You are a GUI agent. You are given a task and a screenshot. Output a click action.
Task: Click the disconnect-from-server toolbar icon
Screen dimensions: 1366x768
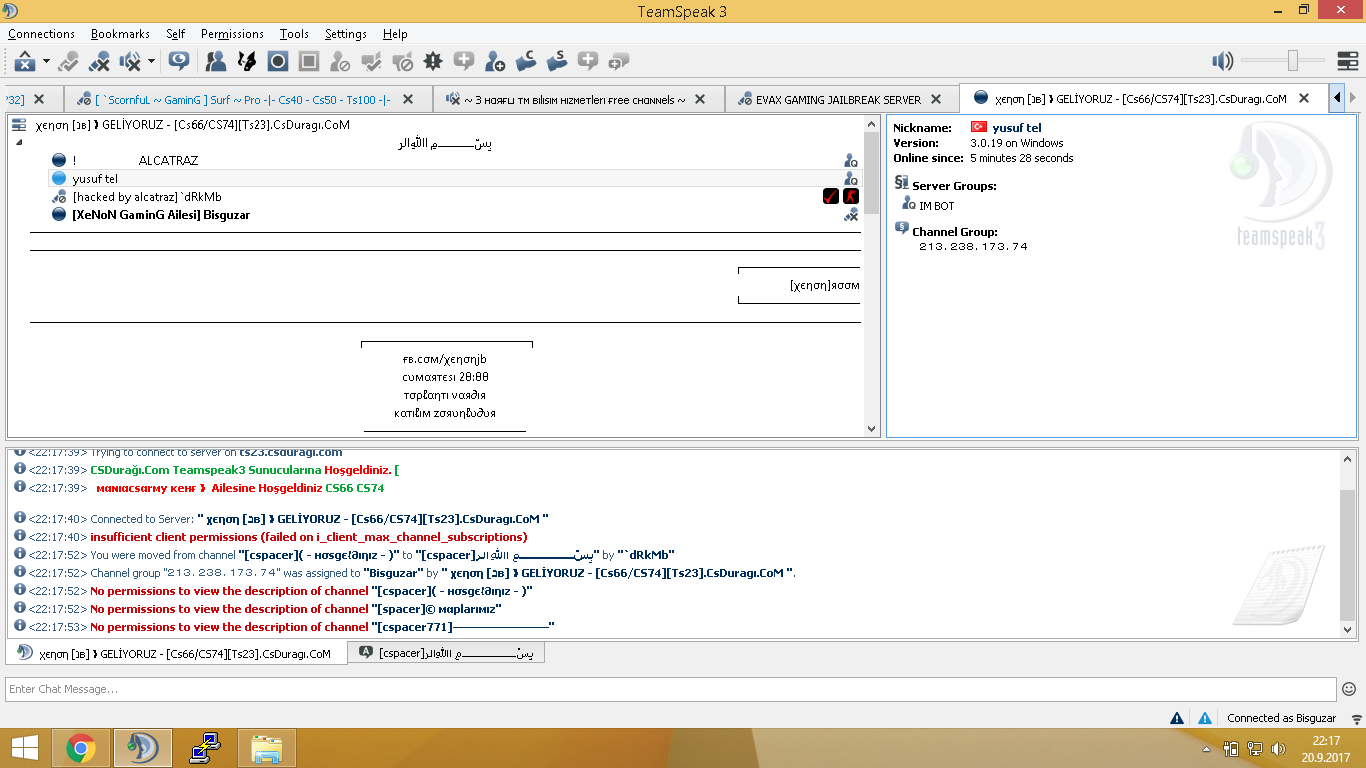(25, 61)
